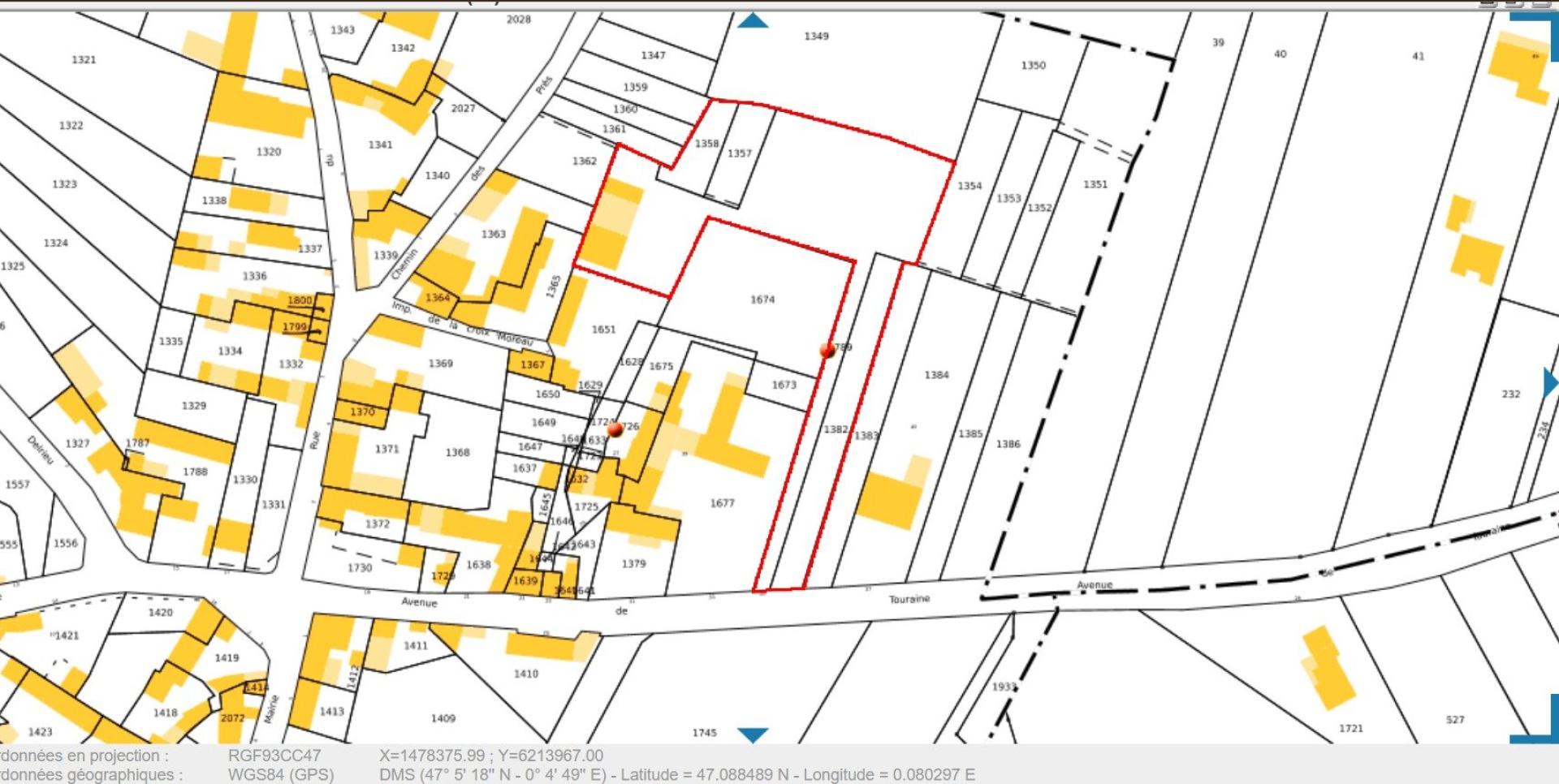Click the red marker beside parcel 1673
The height and width of the screenshot is (784, 1559).
tap(827, 350)
